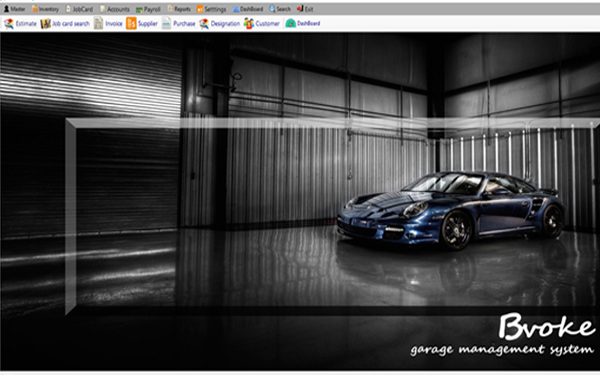Open the Customer toolbar shortcut
Image resolution: width=600 pixels, height=375 pixels.
pos(262,24)
